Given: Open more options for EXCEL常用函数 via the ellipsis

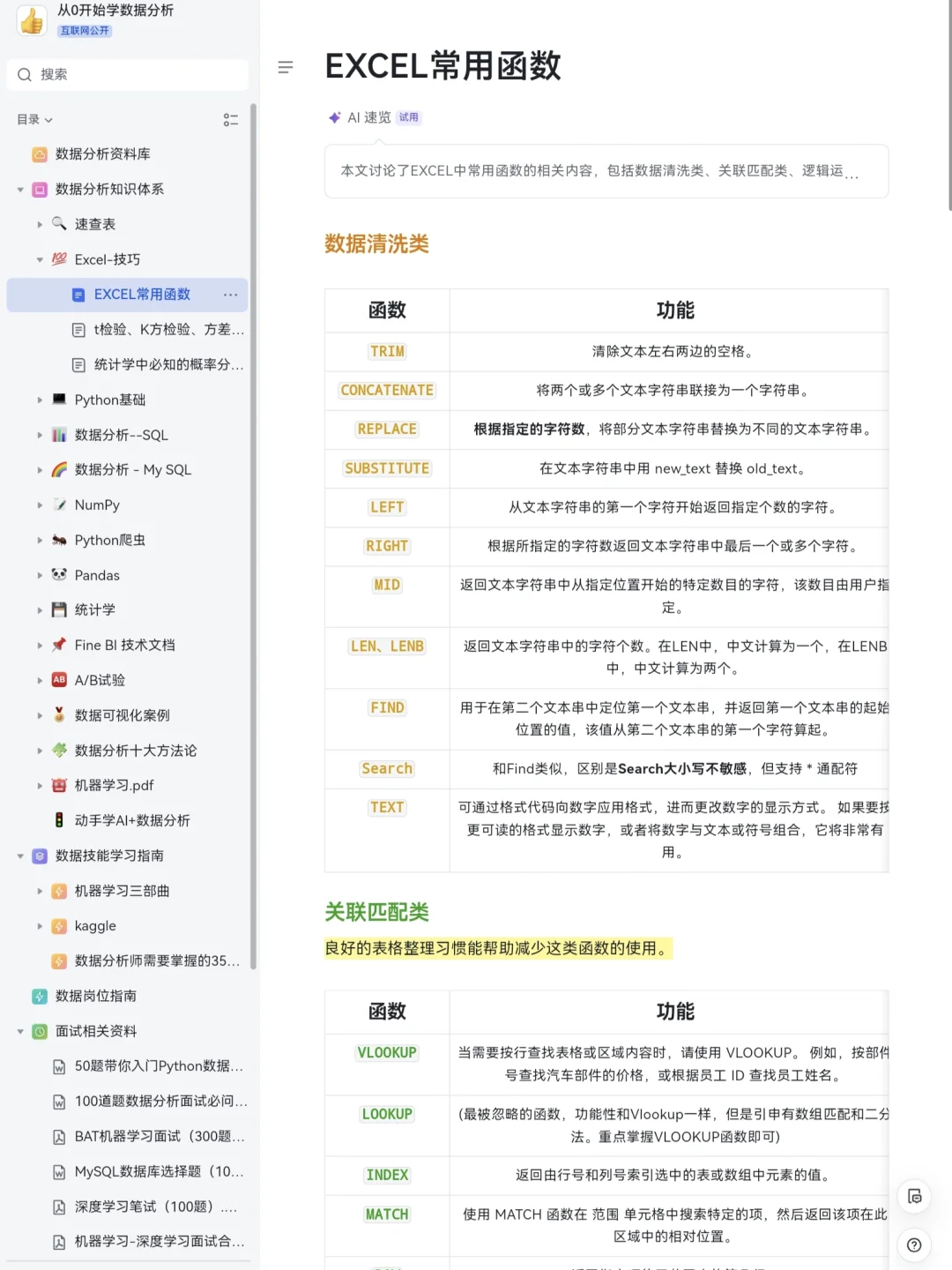Looking at the screenshot, I should pos(230,295).
